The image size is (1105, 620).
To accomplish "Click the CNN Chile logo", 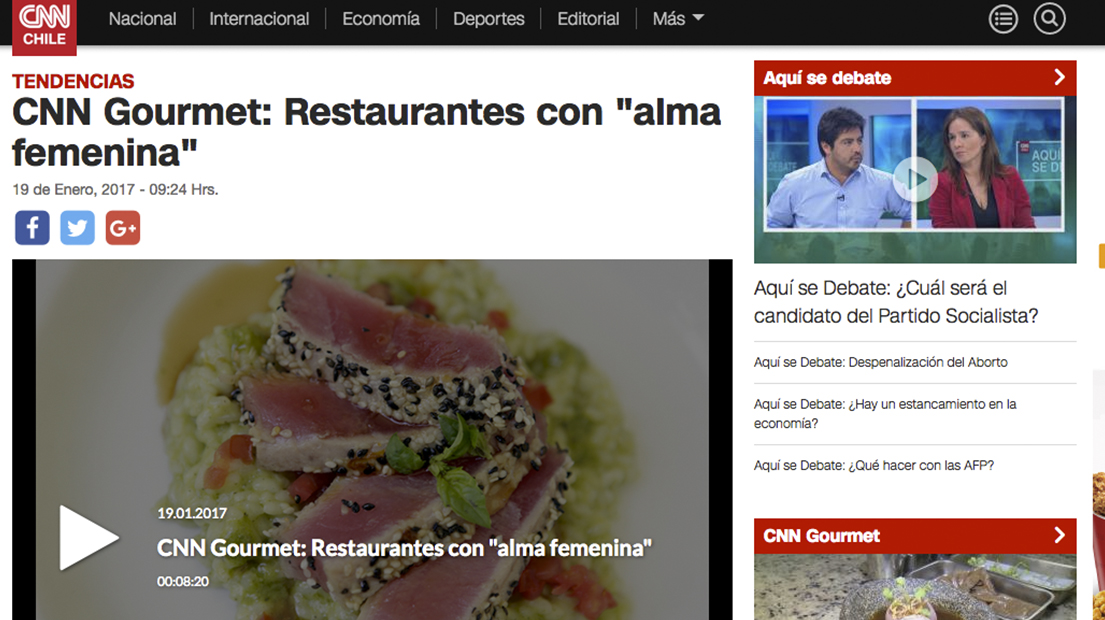I will point(44,26).
